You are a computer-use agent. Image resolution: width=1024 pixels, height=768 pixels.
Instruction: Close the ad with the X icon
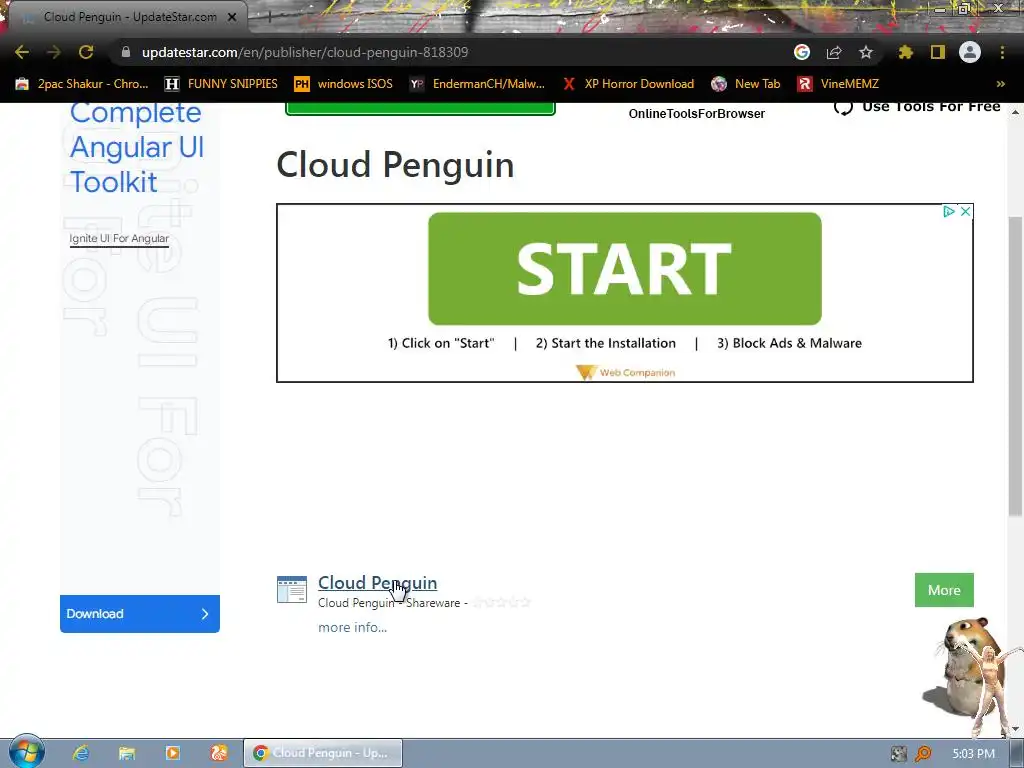pyautogui.click(x=965, y=212)
